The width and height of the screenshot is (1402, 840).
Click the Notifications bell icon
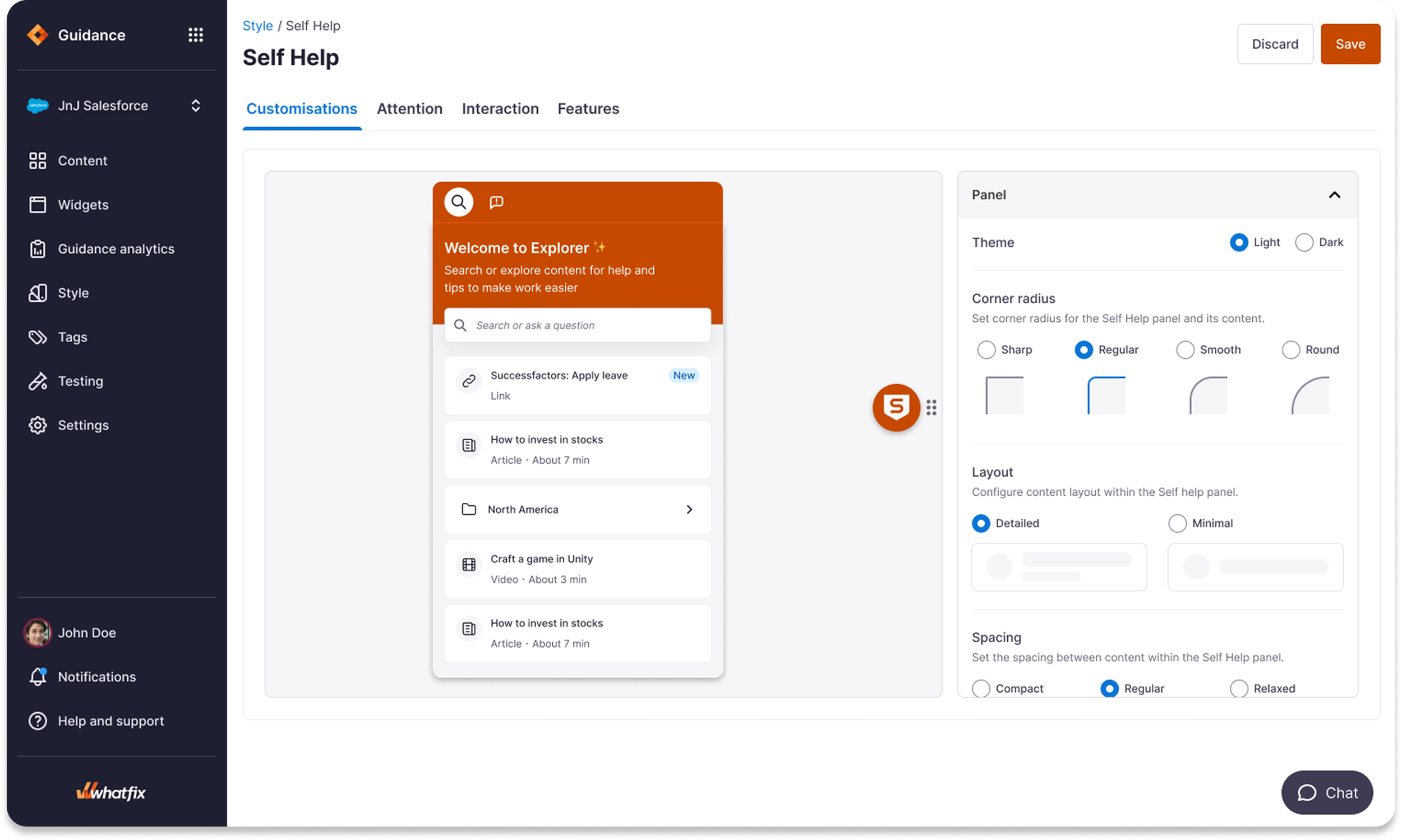38,677
